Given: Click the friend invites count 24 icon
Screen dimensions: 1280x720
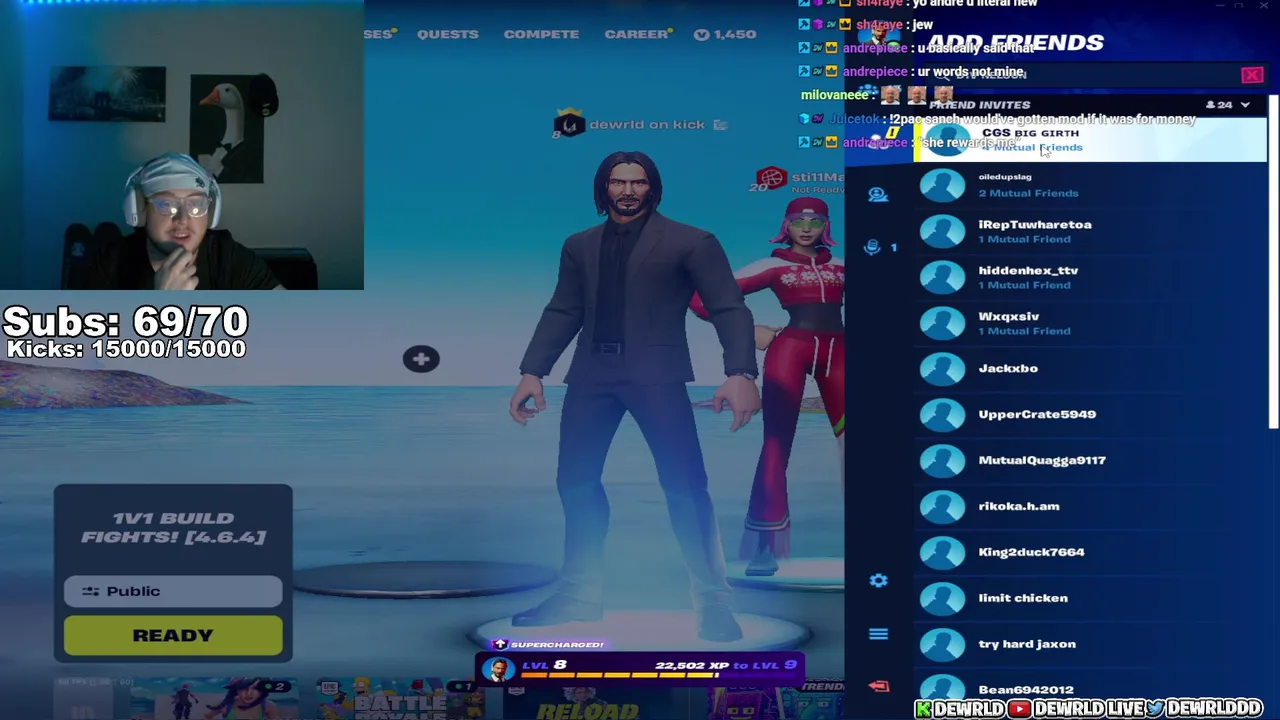Looking at the screenshot, I should (x=1219, y=105).
